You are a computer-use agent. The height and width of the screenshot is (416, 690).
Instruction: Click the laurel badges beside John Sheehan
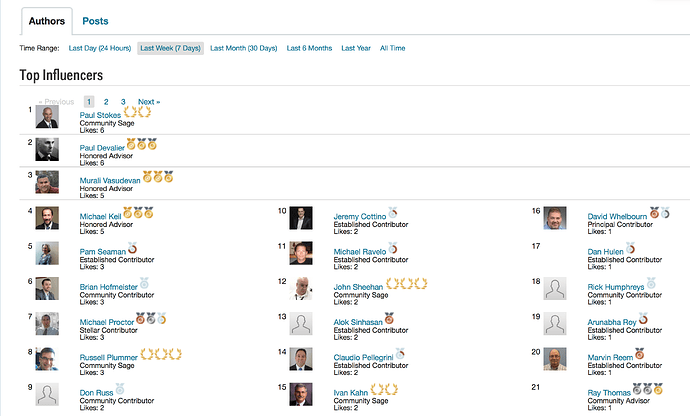[x=407, y=283]
